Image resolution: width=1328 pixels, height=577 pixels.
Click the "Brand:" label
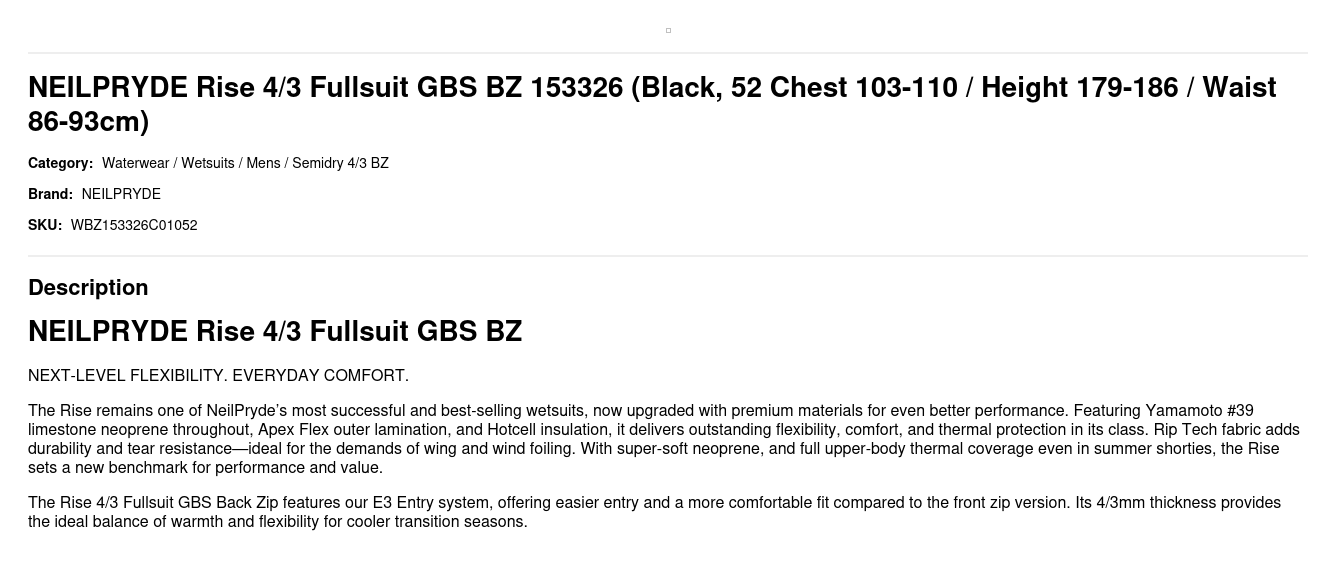pyautogui.click(x=50, y=194)
